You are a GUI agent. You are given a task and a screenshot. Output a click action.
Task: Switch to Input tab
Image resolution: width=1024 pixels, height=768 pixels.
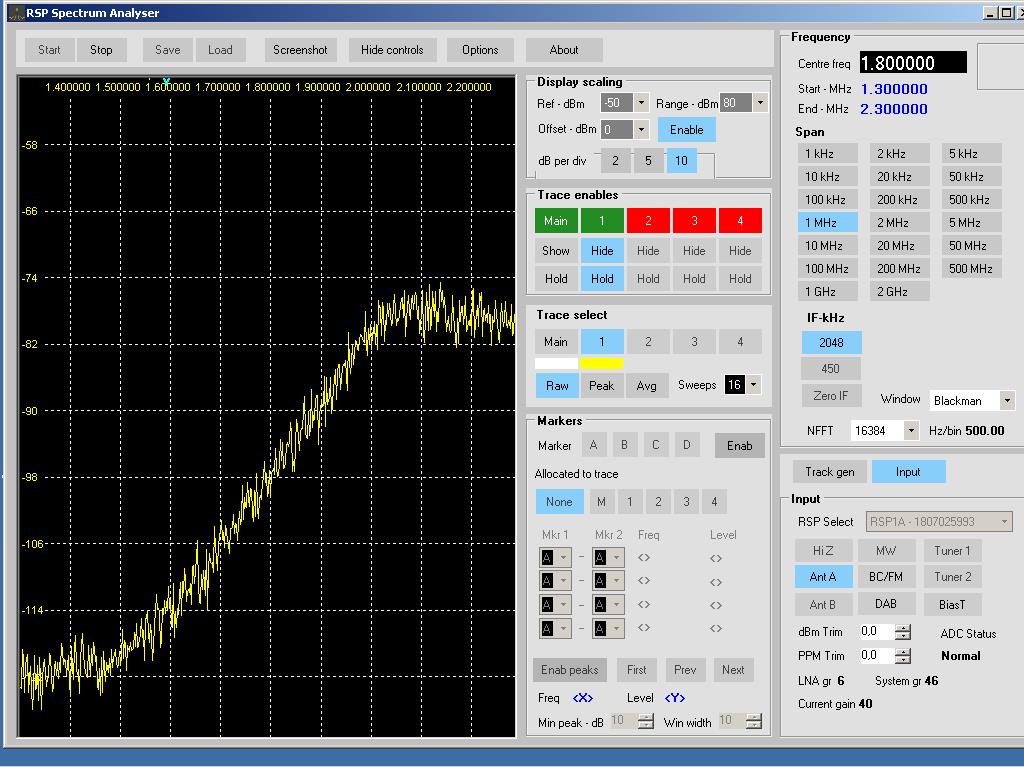(908, 472)
